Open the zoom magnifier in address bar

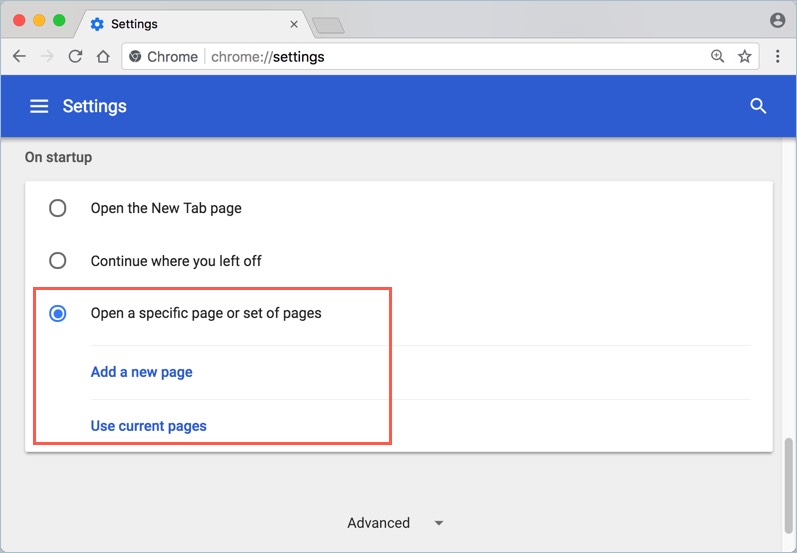[717, 57]
